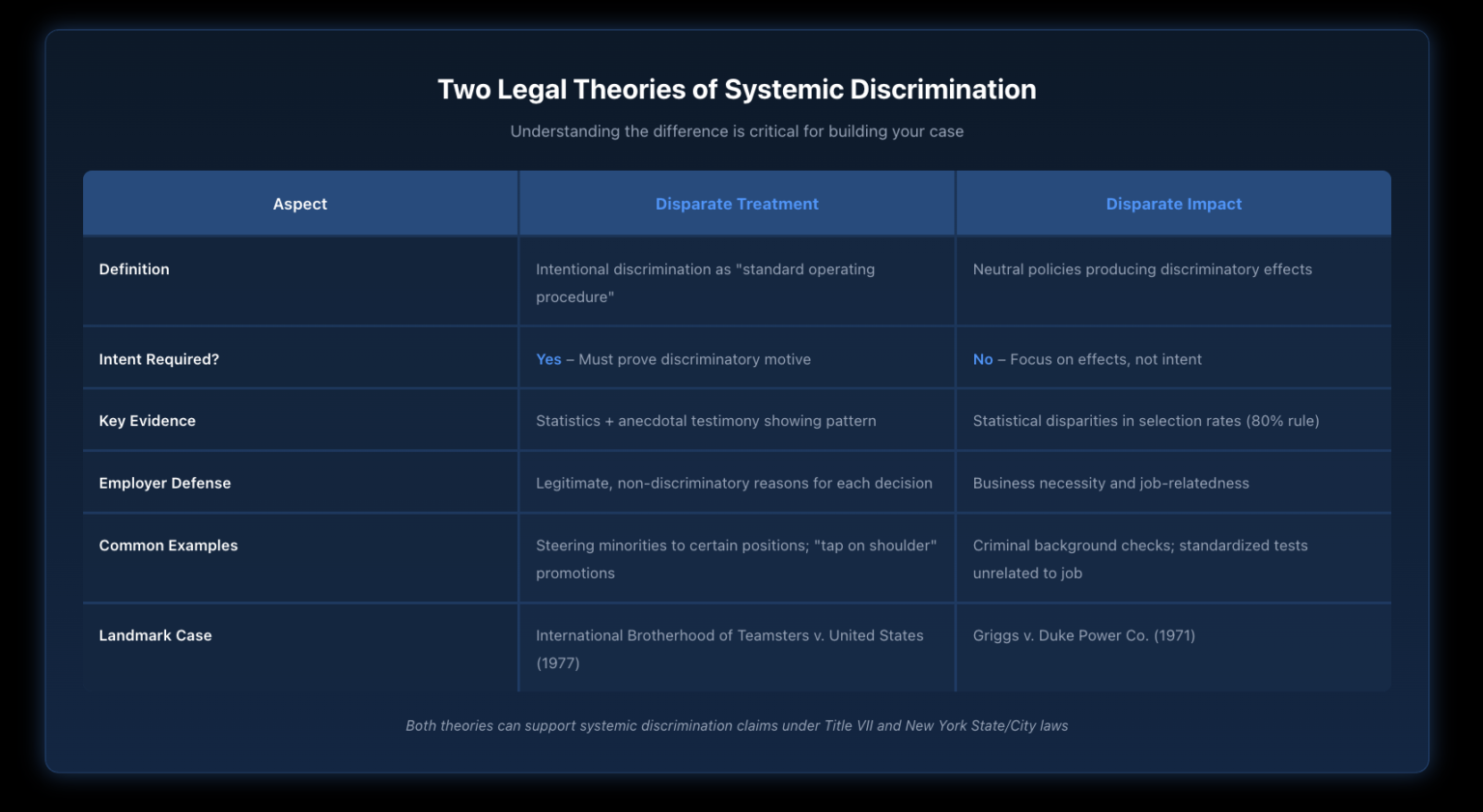This screenshot has height=812, width=1483.
Task: Click the Aspect column header
Action: [299, 204]
